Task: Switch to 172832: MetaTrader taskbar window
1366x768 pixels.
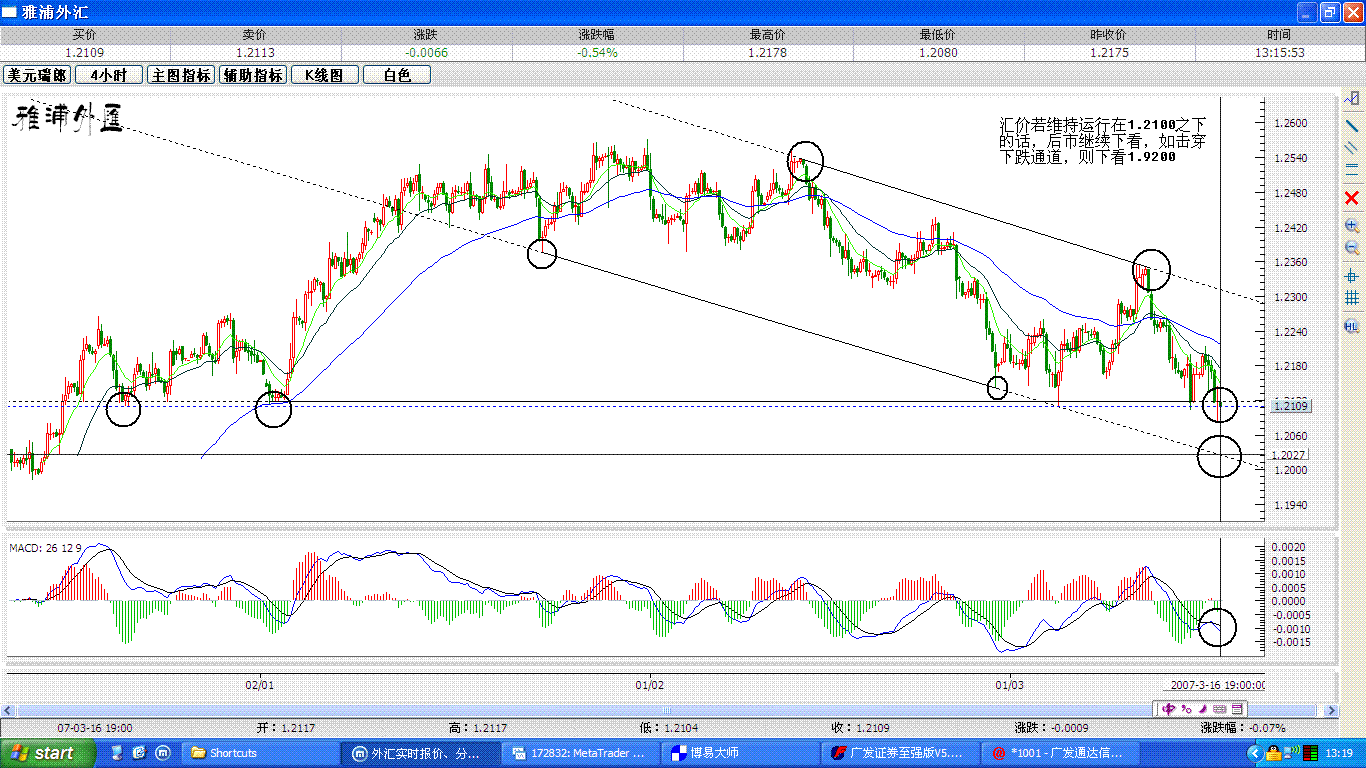Action: click(579, 753)
